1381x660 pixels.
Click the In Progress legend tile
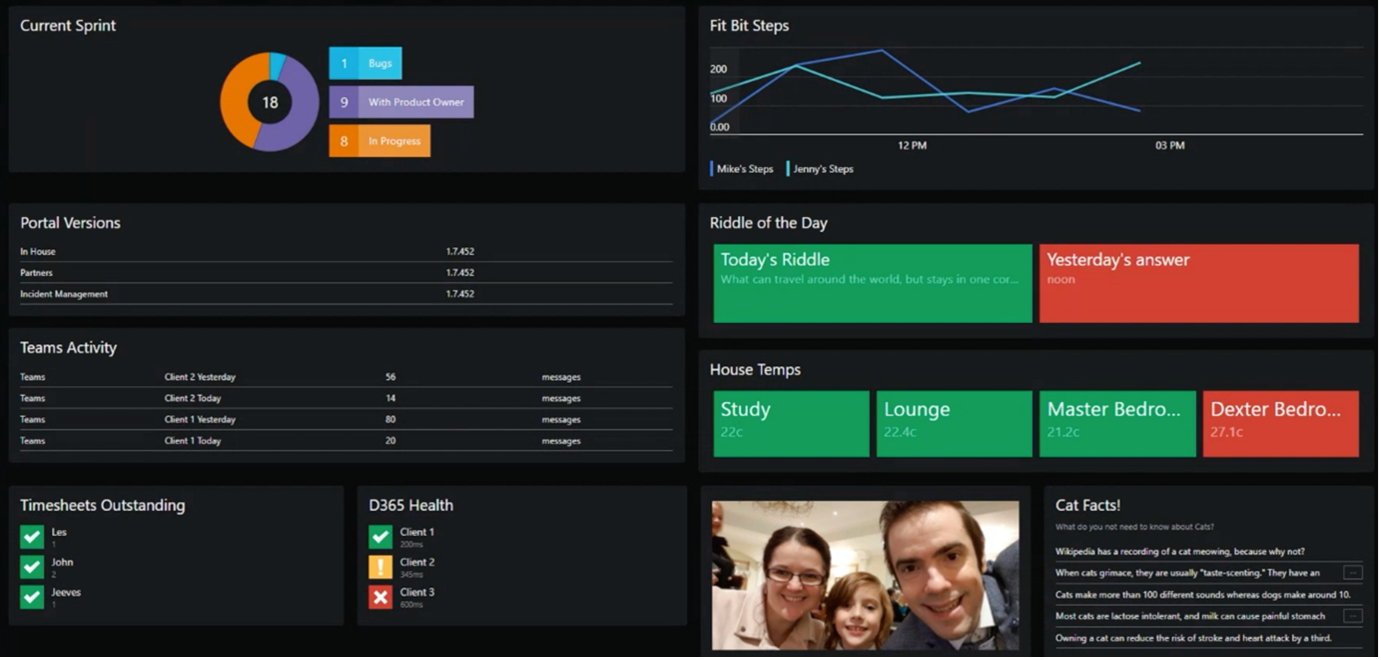(x=380, y=141)
